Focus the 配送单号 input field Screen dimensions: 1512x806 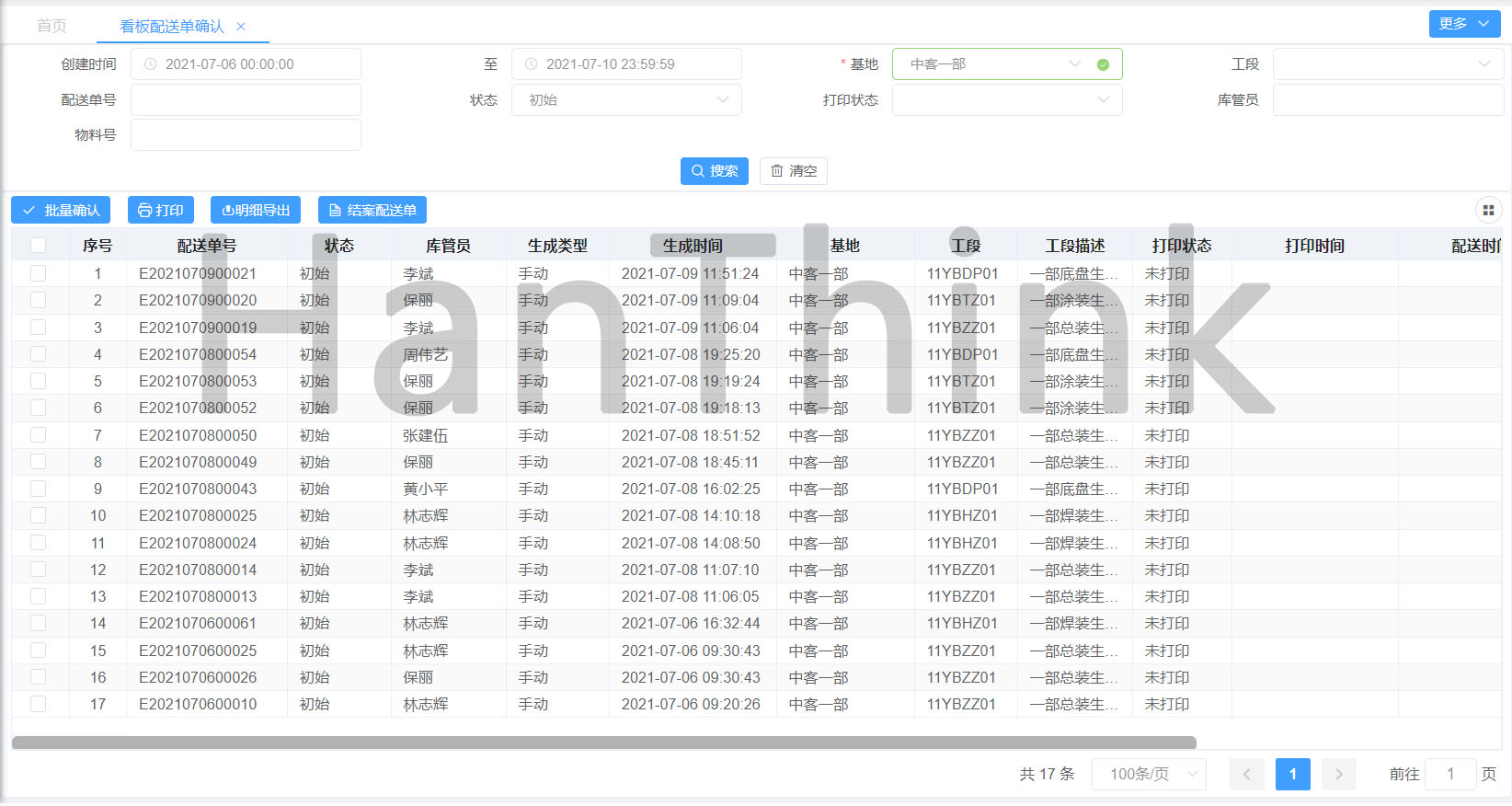[x=246, y=100]
